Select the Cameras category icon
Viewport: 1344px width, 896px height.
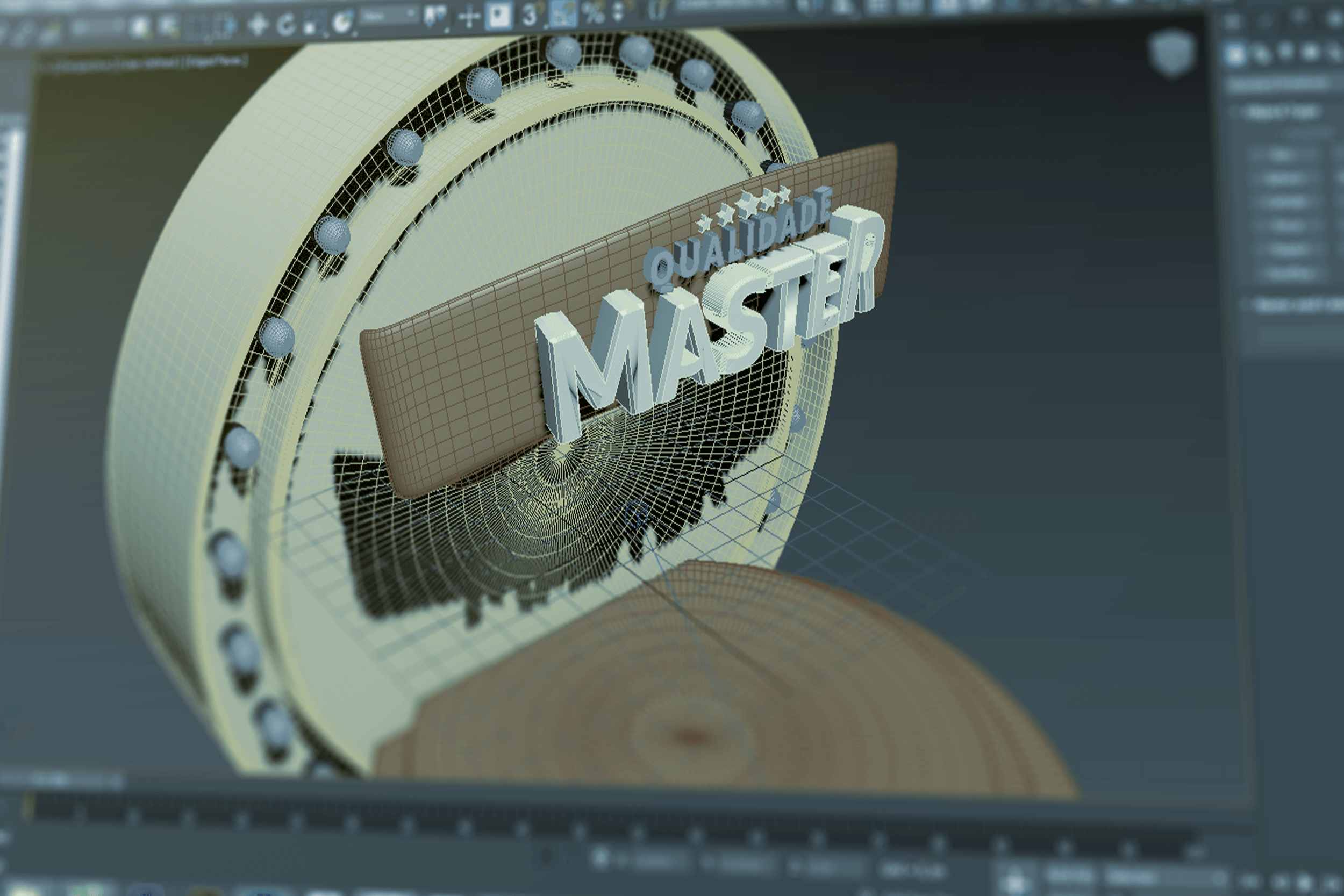tap(1310, 52)
